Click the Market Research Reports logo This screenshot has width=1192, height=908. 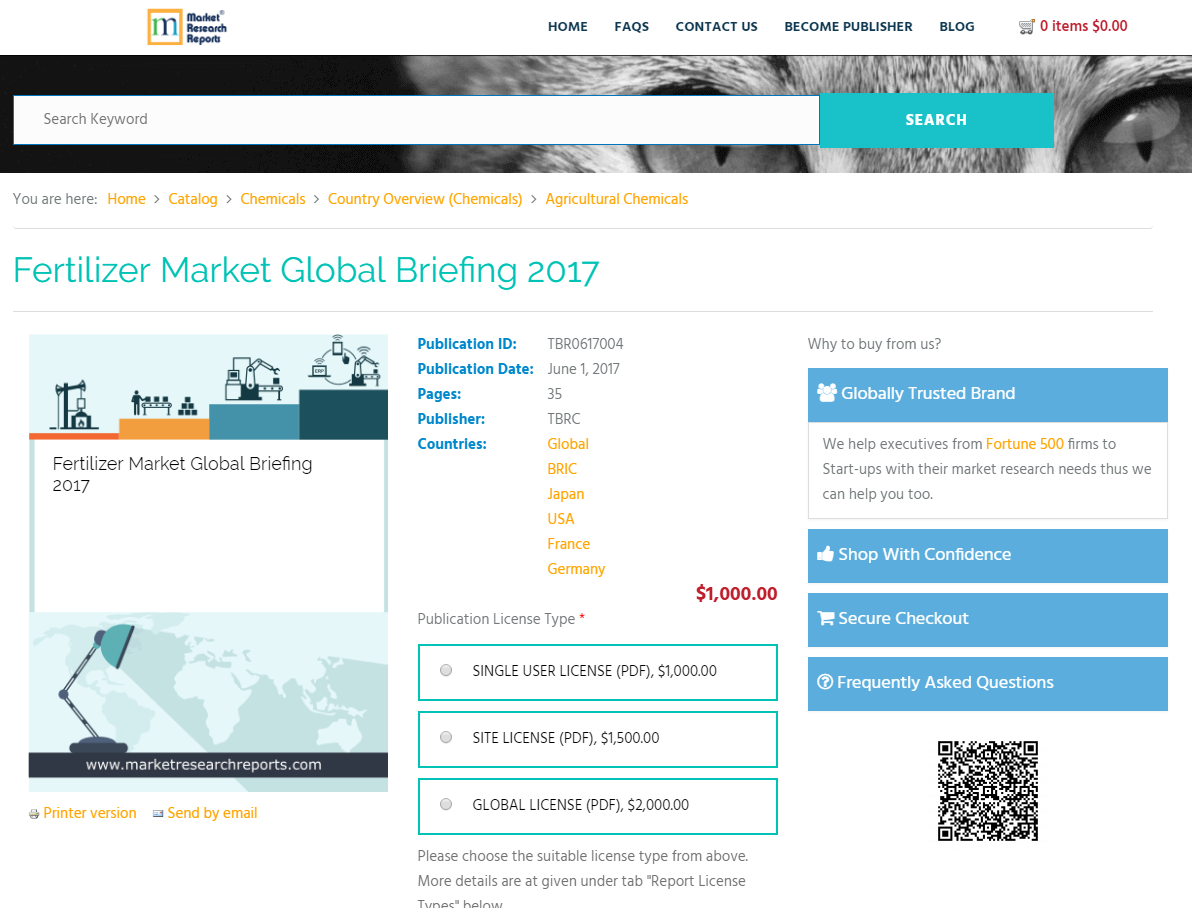tap(186, 27)
